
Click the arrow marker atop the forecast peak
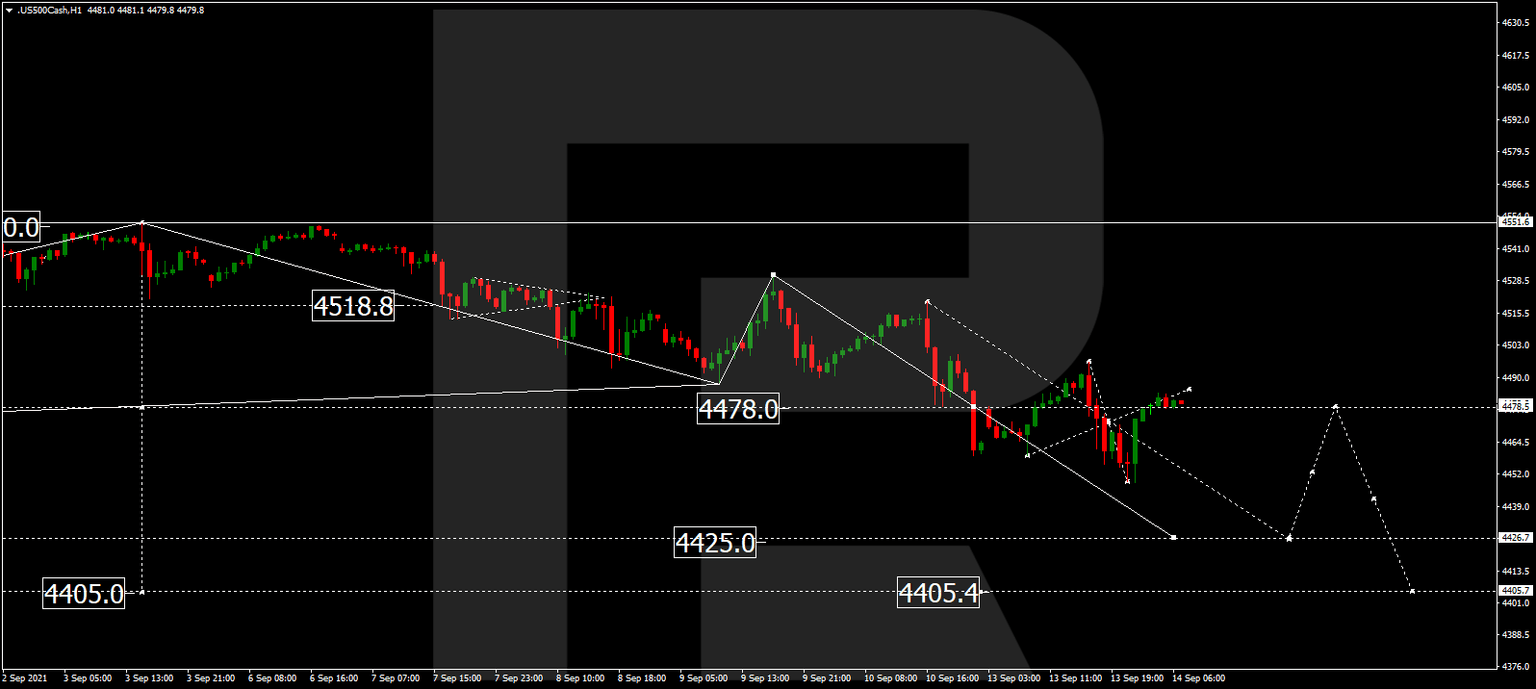1335,404
